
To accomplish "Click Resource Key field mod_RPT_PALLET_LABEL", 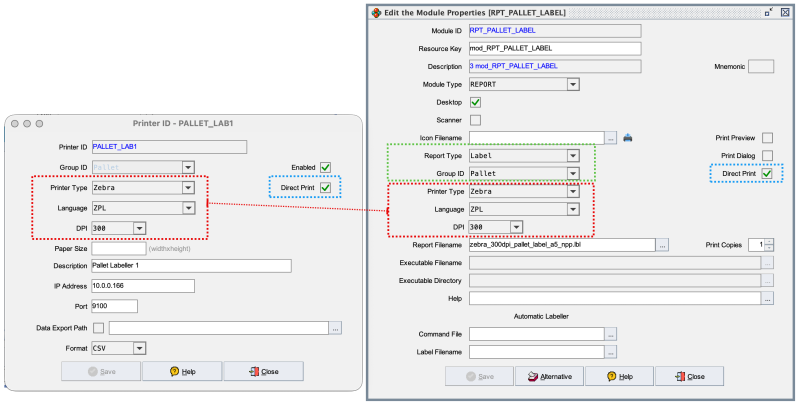I will coord(555,48).
